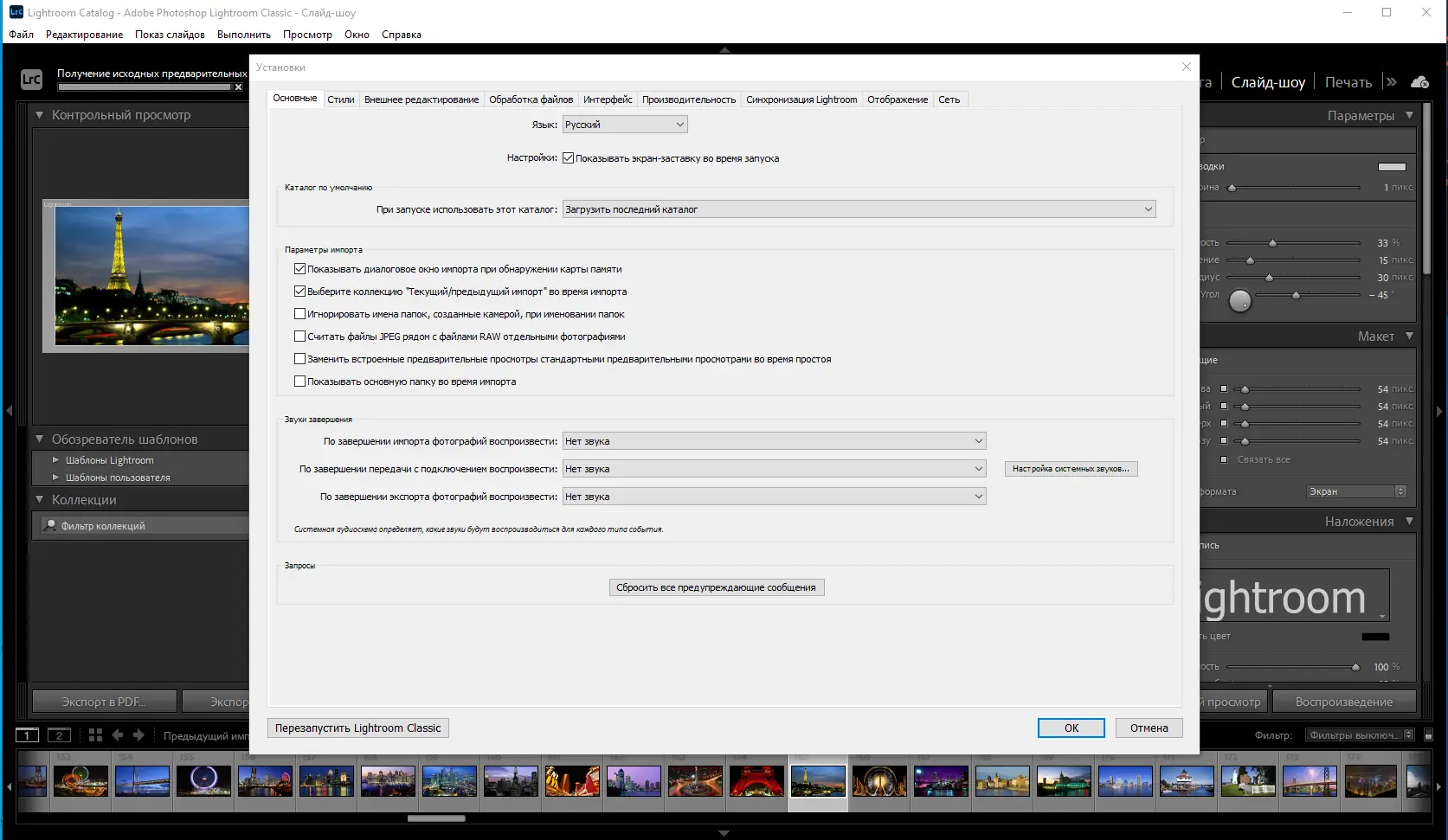Enable 'Показывать основную папку во время импорта'

click(x=299, y=382)
